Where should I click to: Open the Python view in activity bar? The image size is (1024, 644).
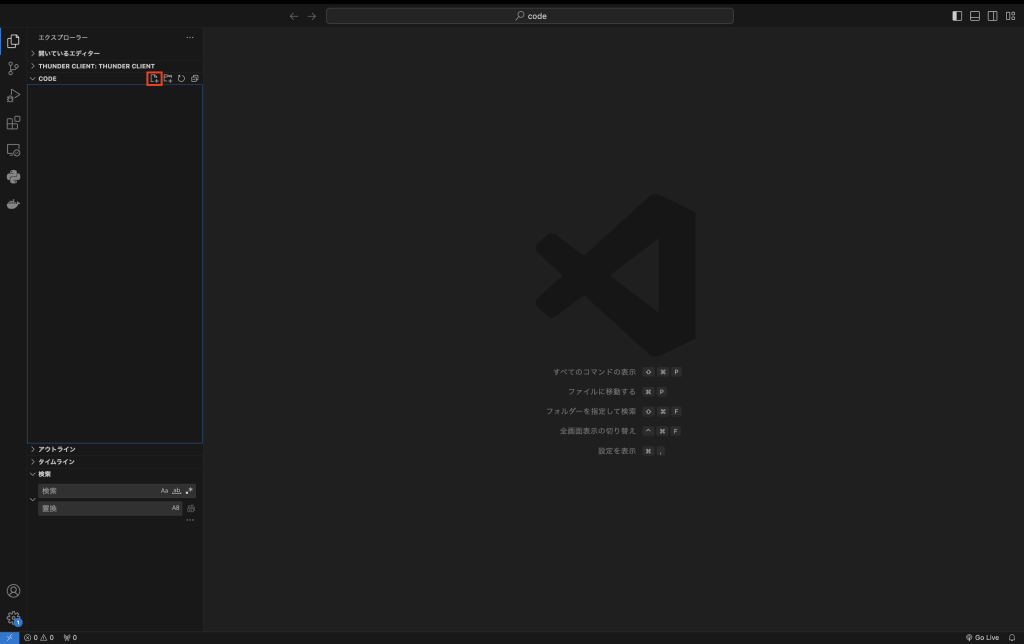pos(13,177)
